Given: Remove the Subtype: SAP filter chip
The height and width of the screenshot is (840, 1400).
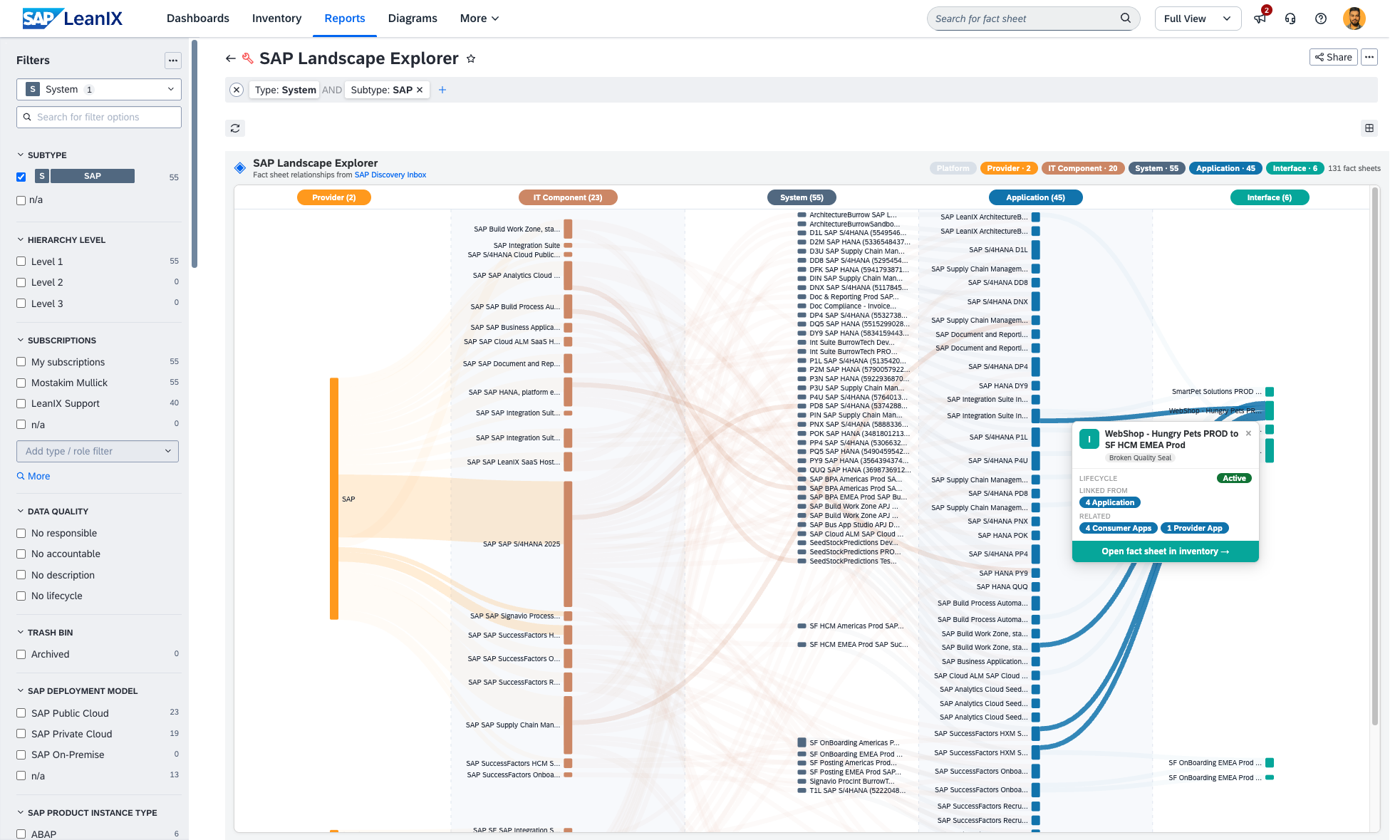Looking at the screenshot, I should point(420,90).
